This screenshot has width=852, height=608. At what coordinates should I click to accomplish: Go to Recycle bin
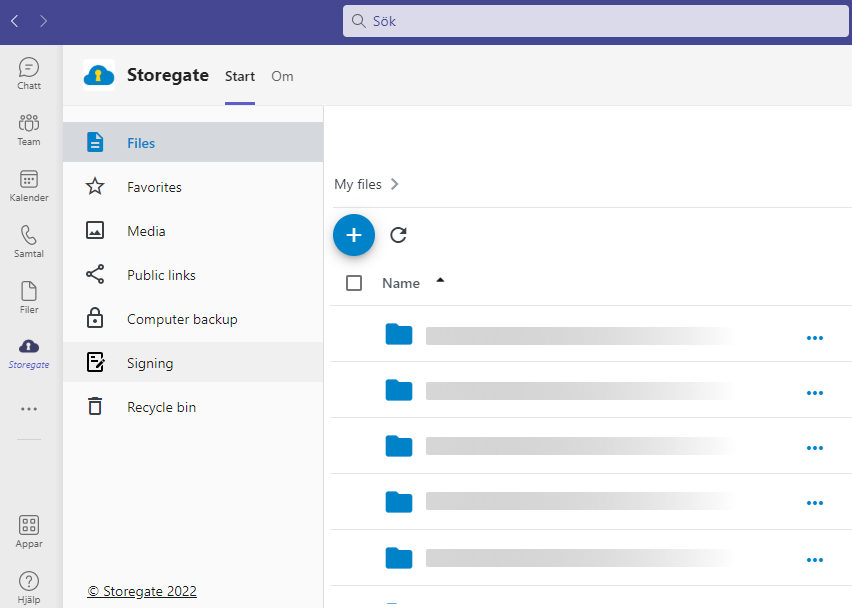(x=193, y=407)
